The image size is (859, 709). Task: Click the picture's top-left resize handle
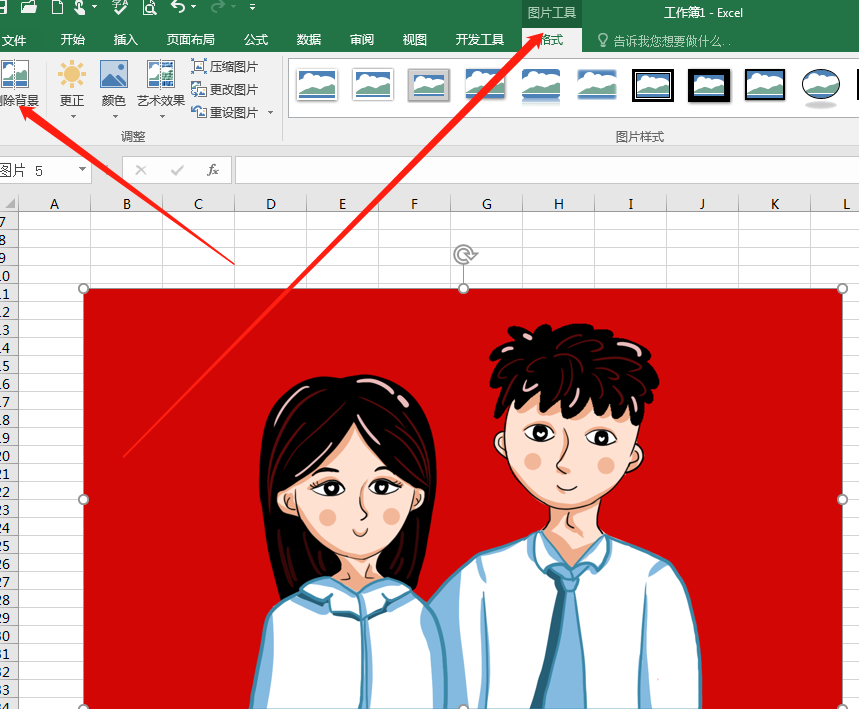click(83, 288)
